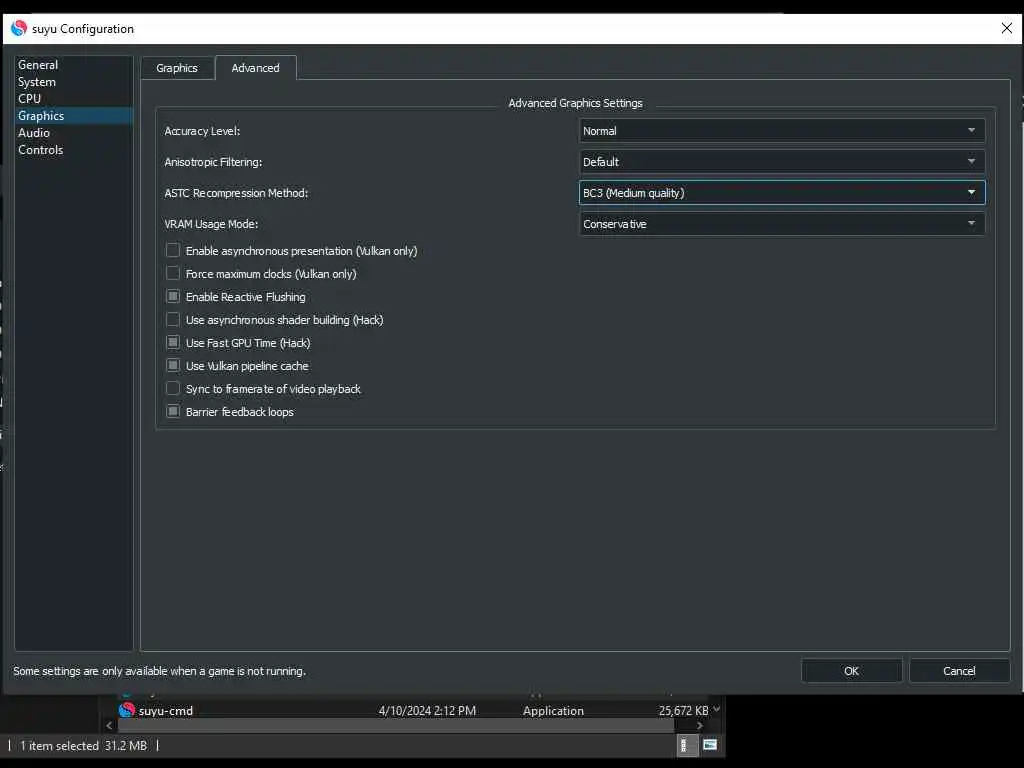Click '1 item selected 31.2 MB' status text
1024x768 pixels.
click(84, 745)
